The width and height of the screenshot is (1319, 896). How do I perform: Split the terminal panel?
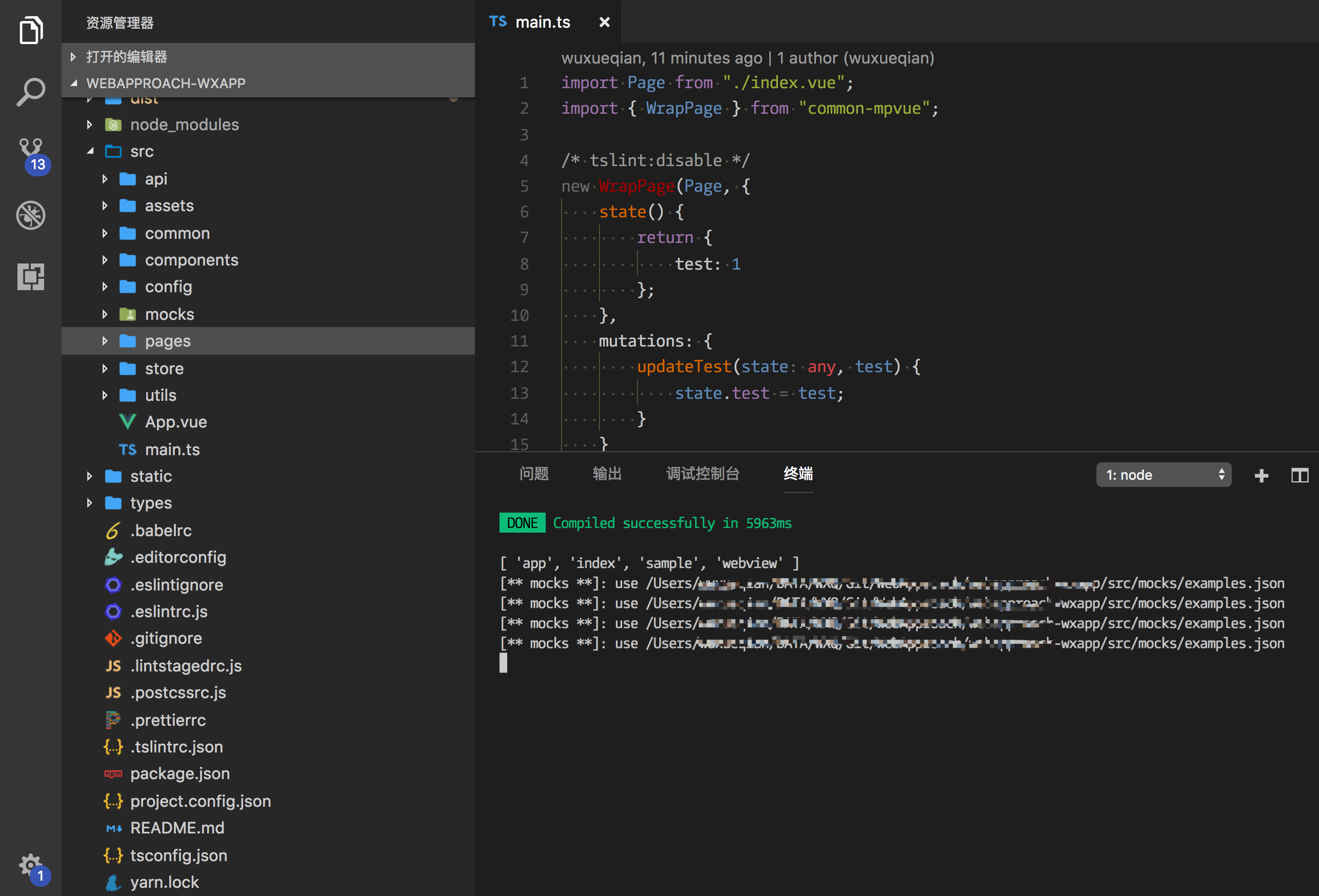tap(1299, 476)
